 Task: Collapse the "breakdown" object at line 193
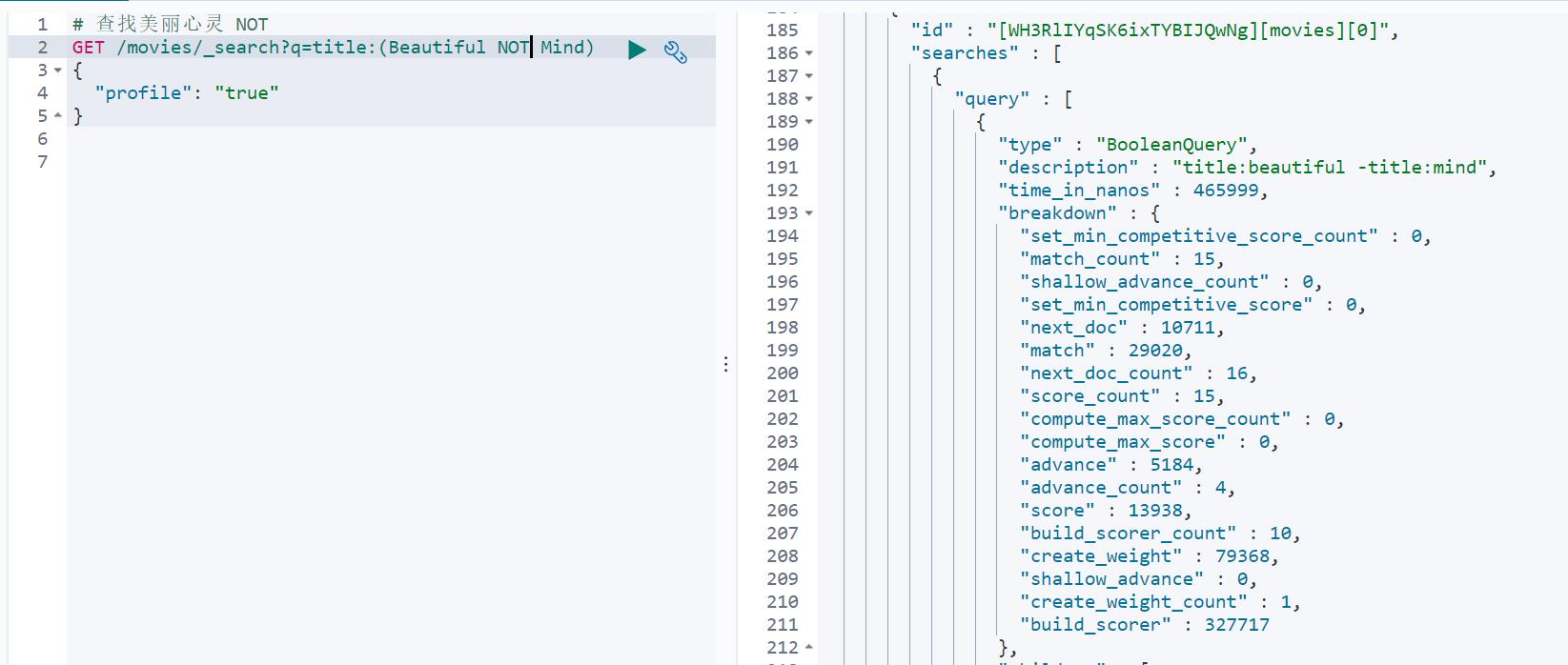pyautogui.click(x=809, y=213)
